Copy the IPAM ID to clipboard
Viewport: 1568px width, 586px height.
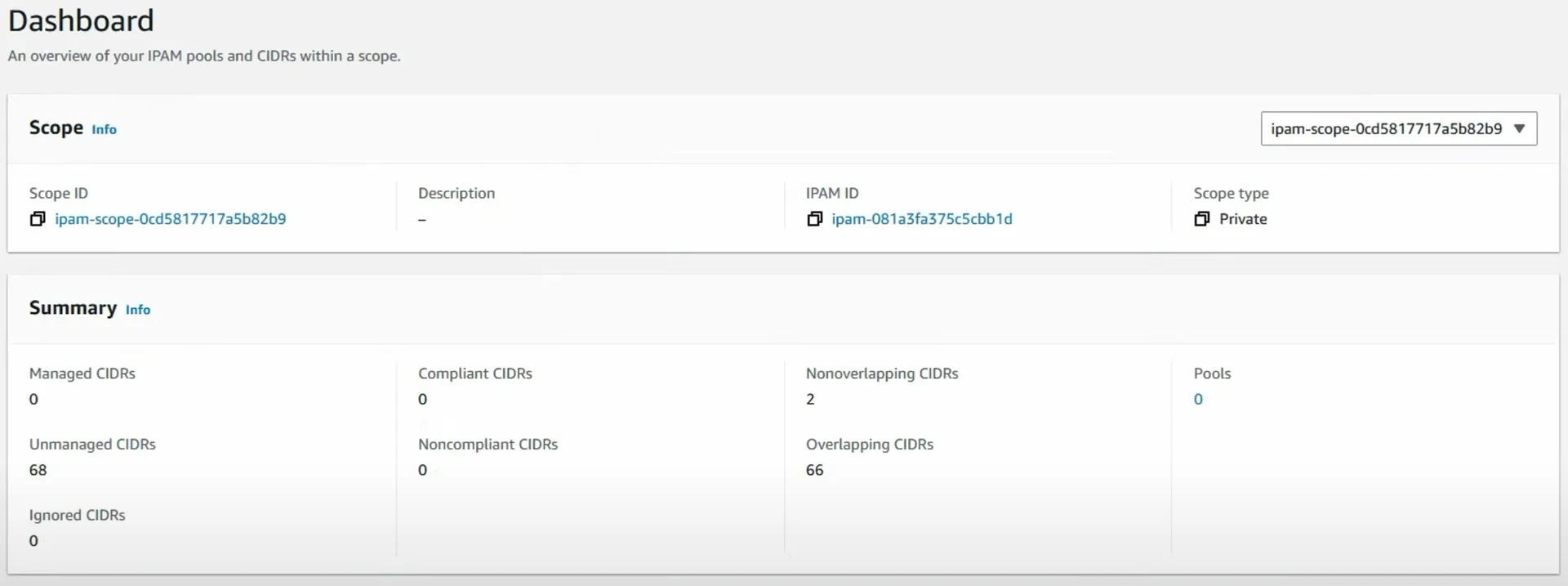[x=814, y=219]
